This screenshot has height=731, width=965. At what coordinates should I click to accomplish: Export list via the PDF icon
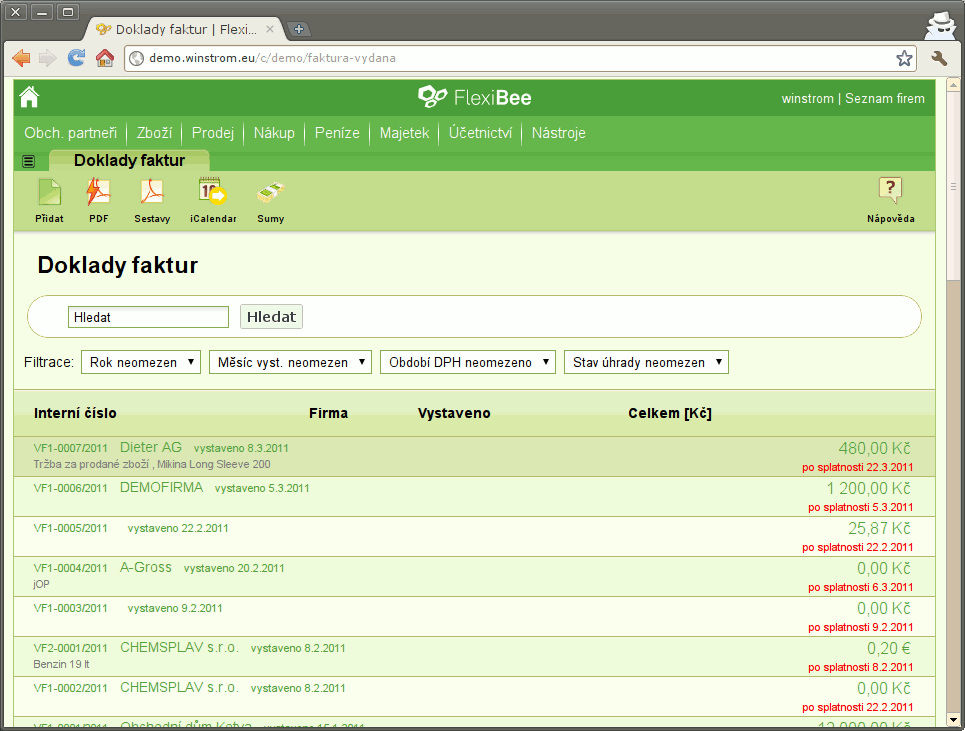98,192
